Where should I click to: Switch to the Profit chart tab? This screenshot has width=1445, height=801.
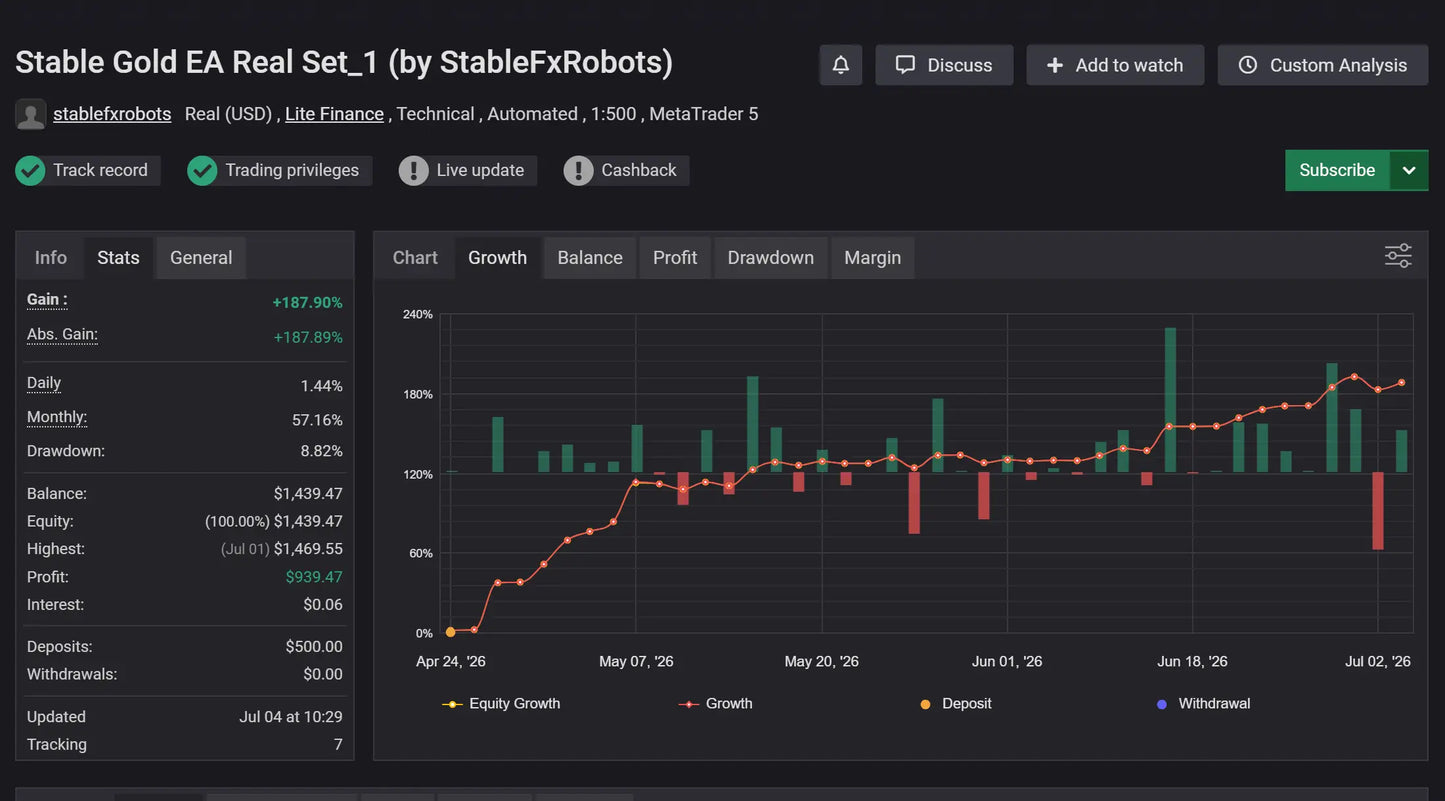675,257
